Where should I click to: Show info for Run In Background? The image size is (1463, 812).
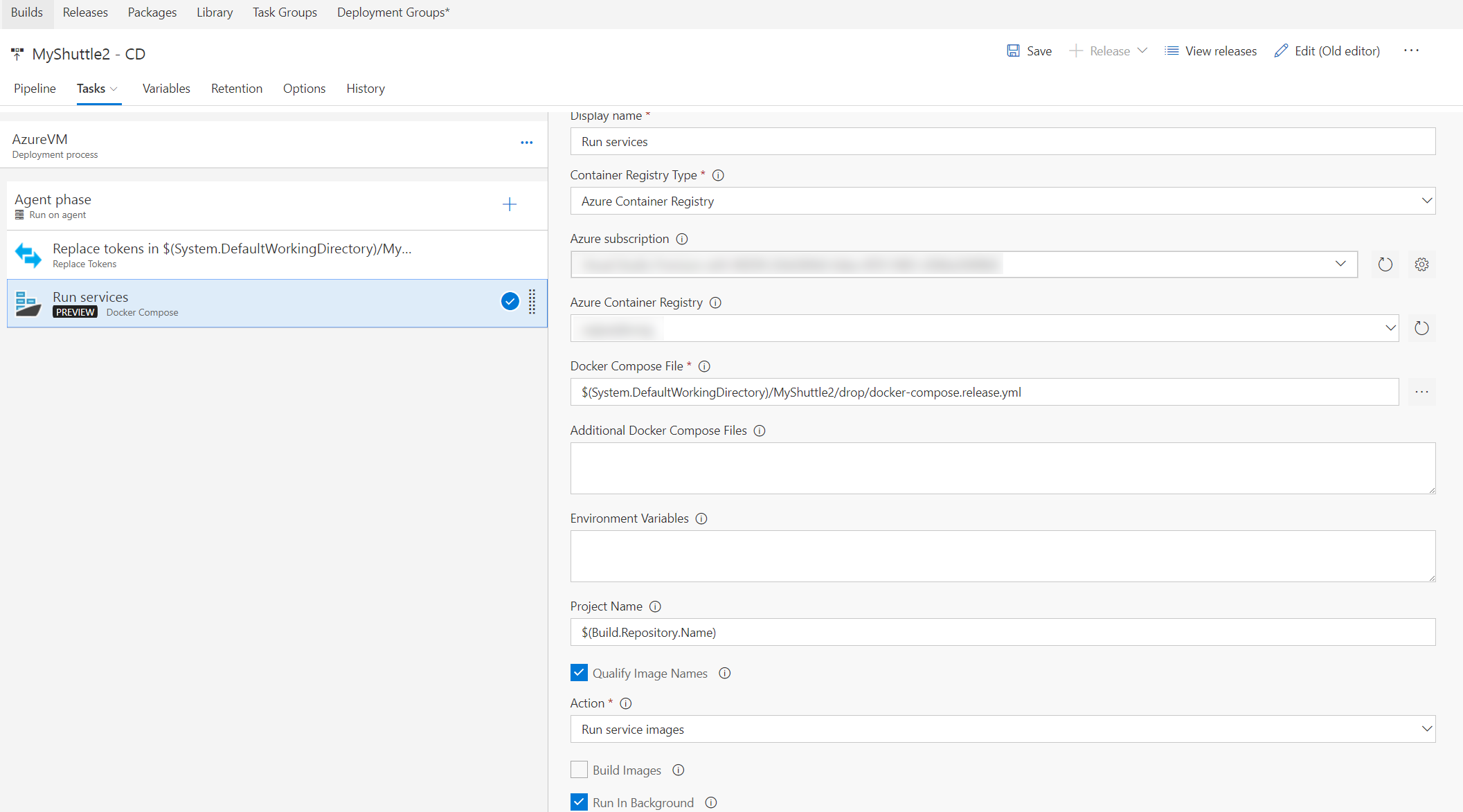[x=711, y=802]
